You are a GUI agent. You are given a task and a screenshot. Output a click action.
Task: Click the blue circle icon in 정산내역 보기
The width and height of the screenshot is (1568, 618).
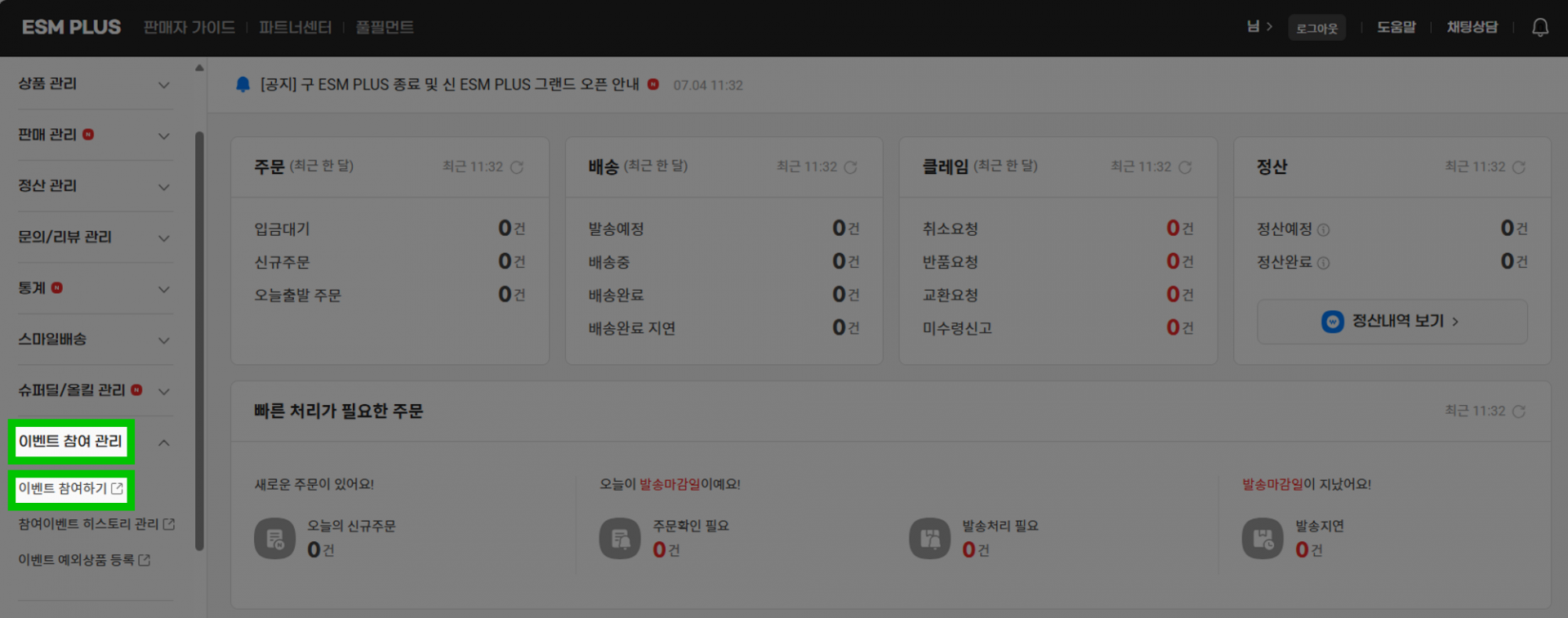(x=1333, y=322)
